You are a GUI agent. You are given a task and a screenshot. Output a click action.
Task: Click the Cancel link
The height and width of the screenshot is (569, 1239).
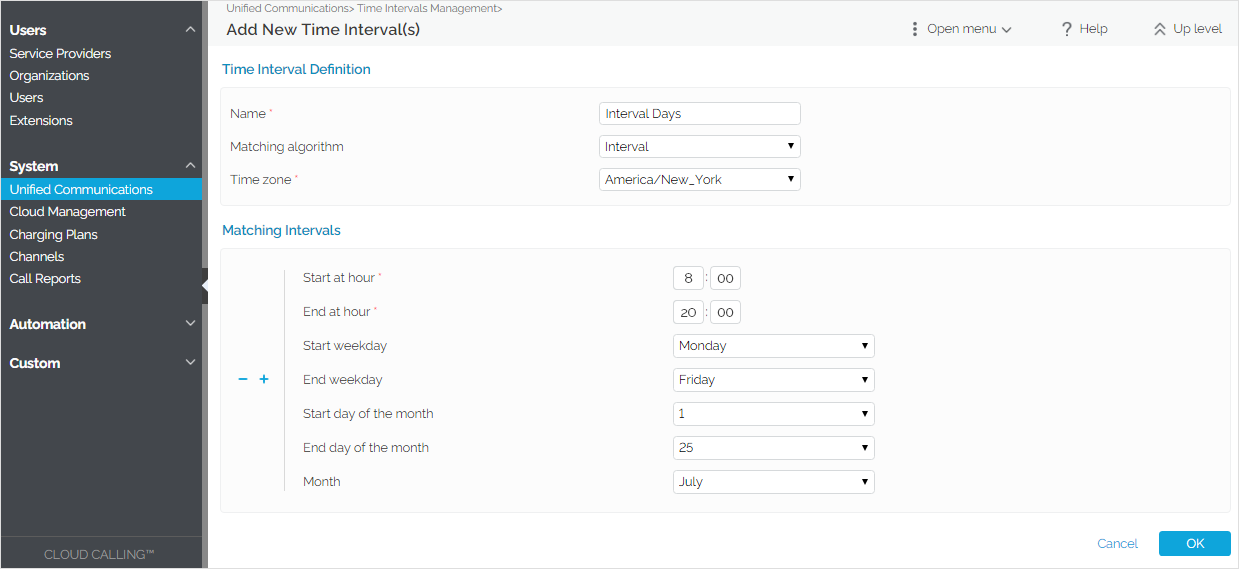coord(1117,543)
